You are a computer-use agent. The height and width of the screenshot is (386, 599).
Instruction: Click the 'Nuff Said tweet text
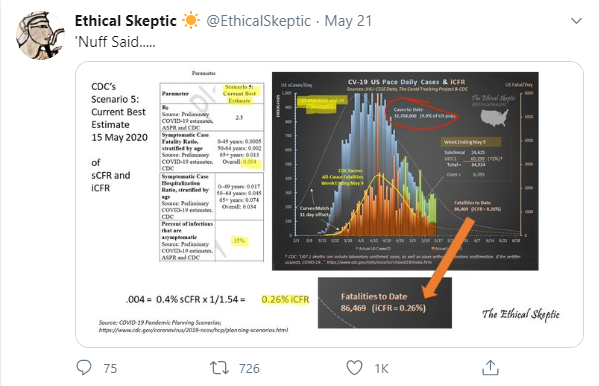115,42
